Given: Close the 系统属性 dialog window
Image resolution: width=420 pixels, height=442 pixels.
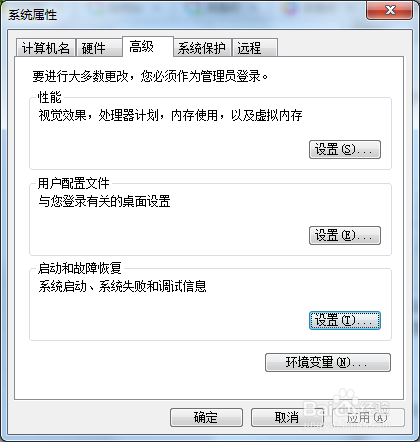Looking at the screenshot, I should pos(389,11).
